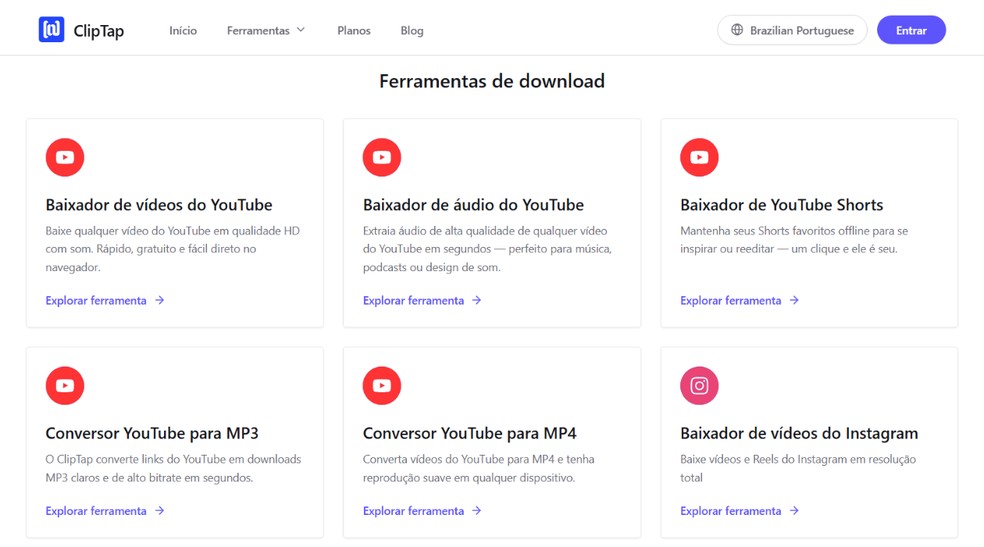Click the ClipTap brand name

[99, 31]
